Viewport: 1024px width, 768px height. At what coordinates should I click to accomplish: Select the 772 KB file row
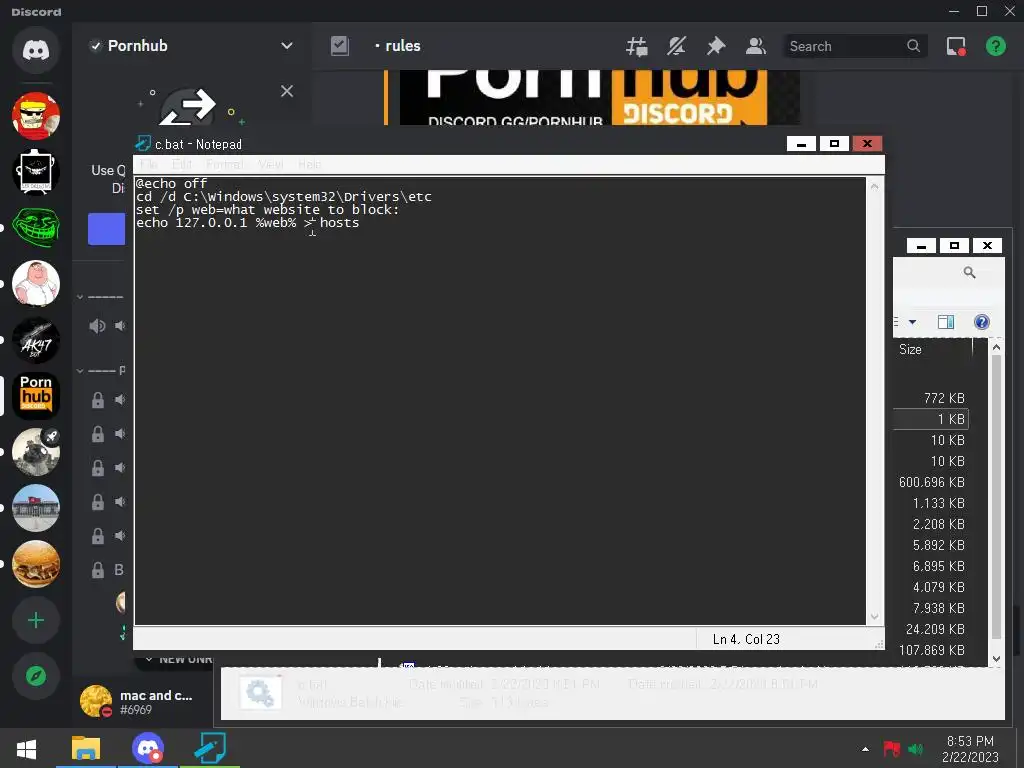[x=931, y=398]
